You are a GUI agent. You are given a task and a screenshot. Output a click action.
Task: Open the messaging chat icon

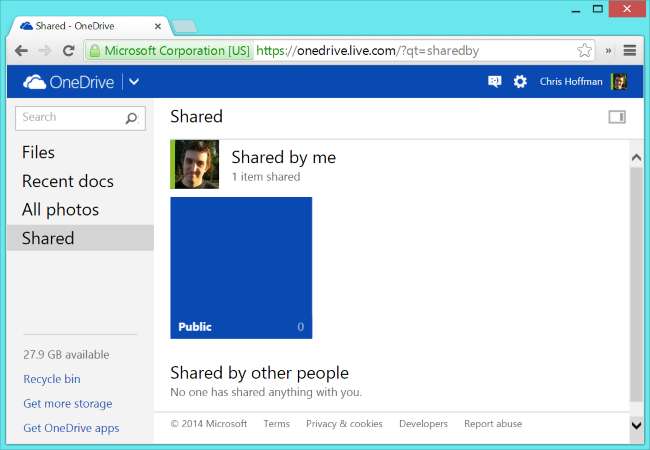click(x=494, y=82)
